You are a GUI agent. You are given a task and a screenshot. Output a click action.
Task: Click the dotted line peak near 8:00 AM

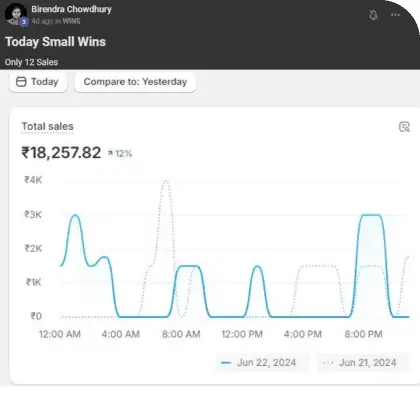tap(166, 182)
